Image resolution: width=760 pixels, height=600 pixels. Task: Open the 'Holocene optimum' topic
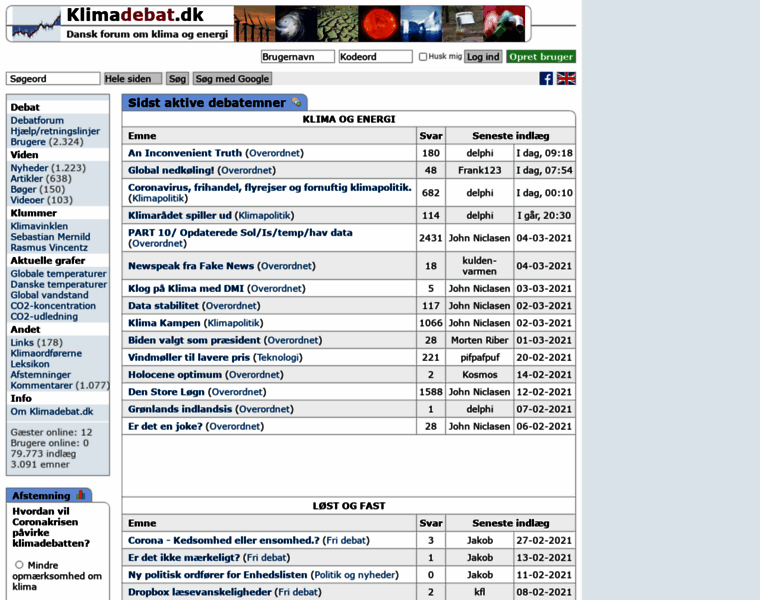(x=174, y=374)
